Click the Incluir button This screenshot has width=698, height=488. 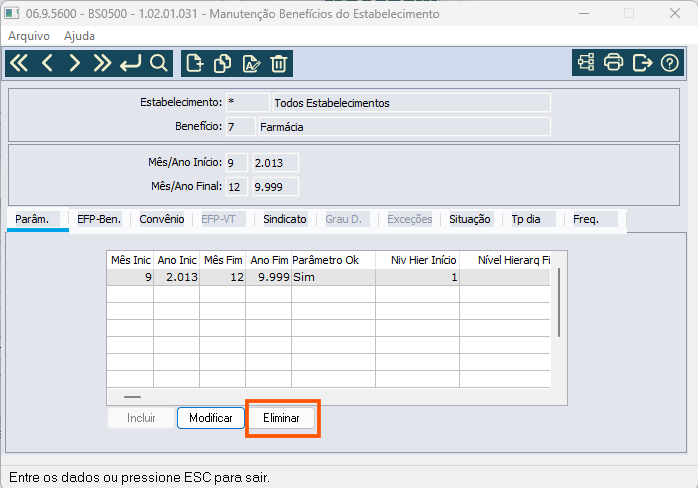[141, 418]
